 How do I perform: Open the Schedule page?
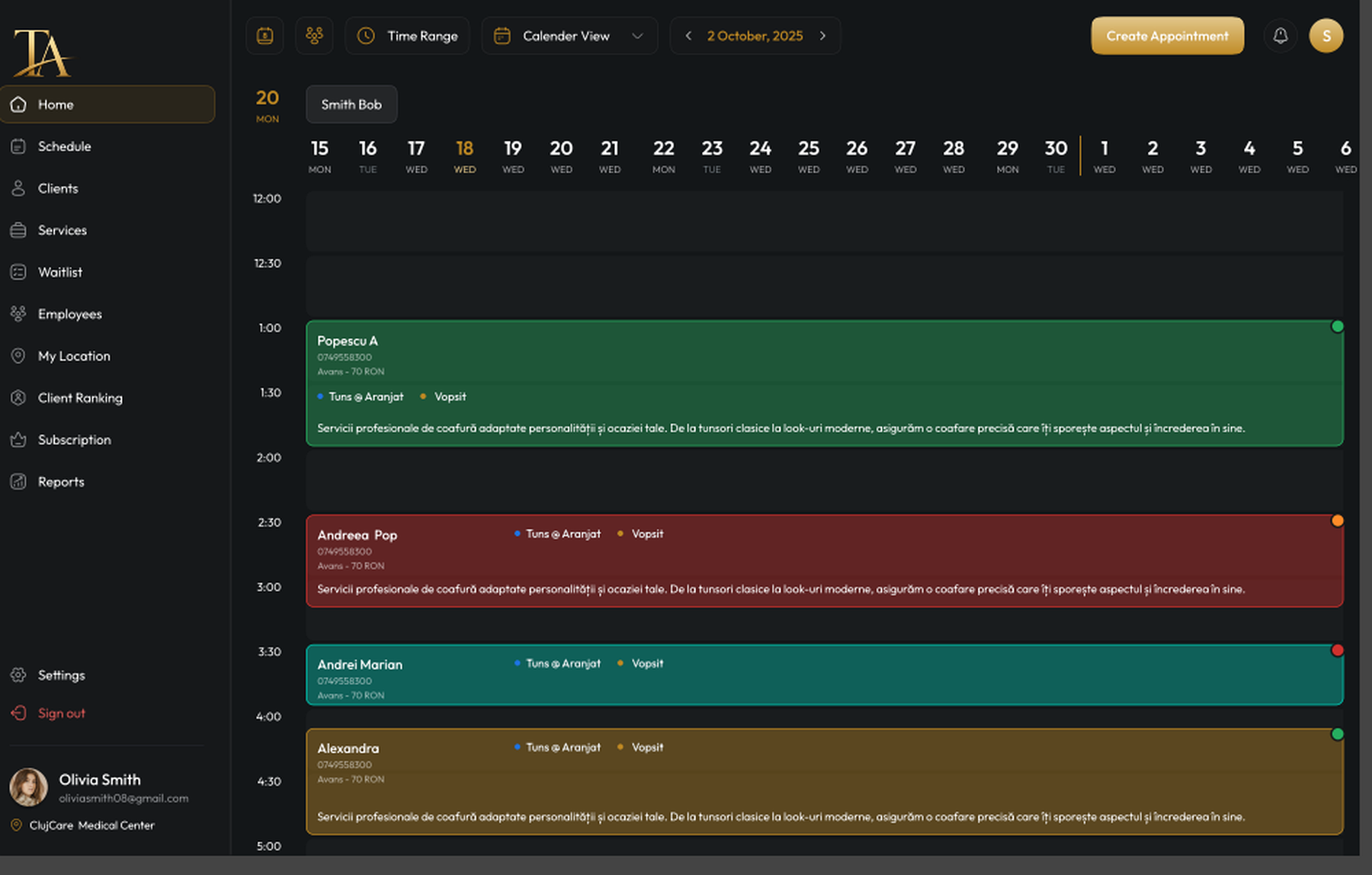[64, 146]
